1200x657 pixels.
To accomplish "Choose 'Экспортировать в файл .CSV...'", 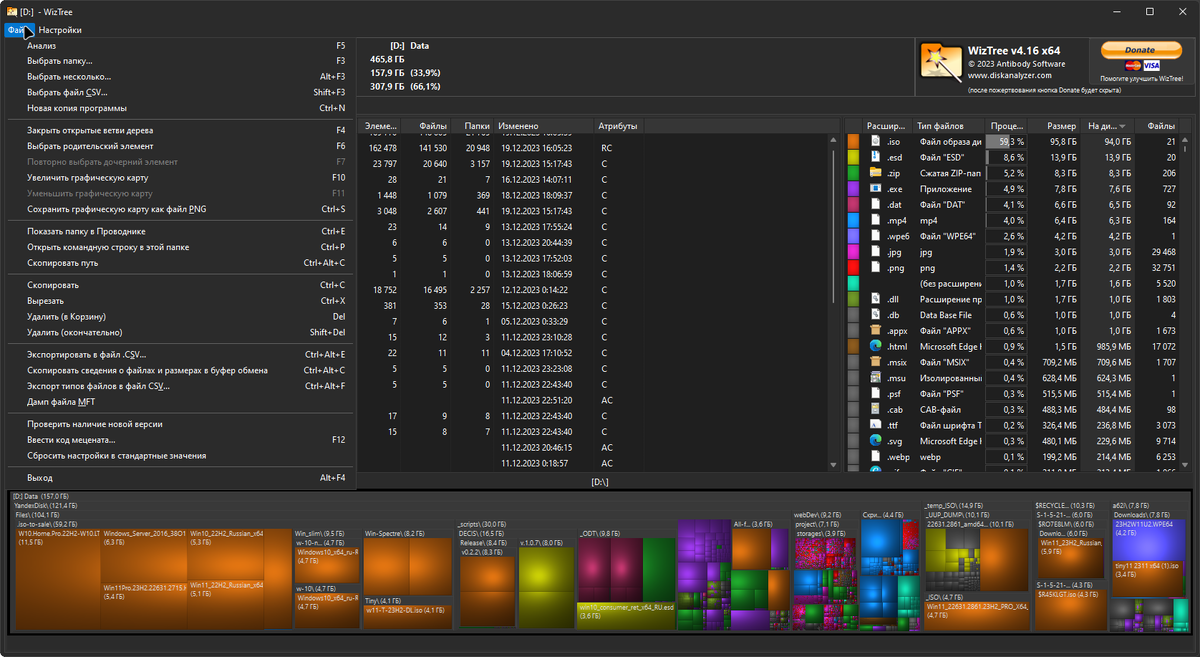I will point(181,354).
